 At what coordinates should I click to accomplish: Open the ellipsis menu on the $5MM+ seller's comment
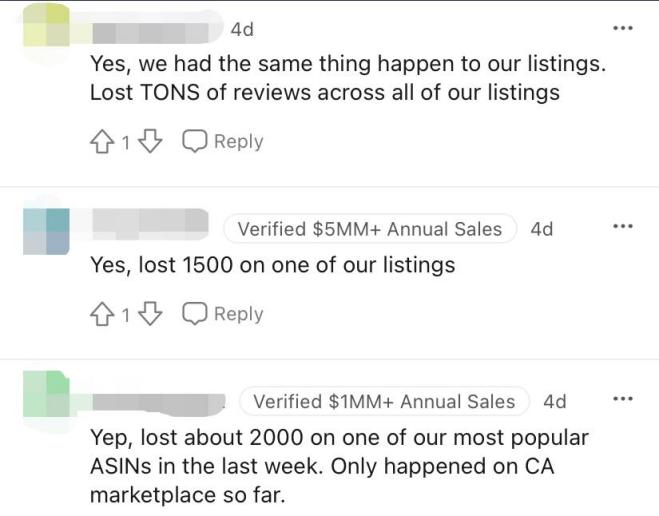(623, 227)
